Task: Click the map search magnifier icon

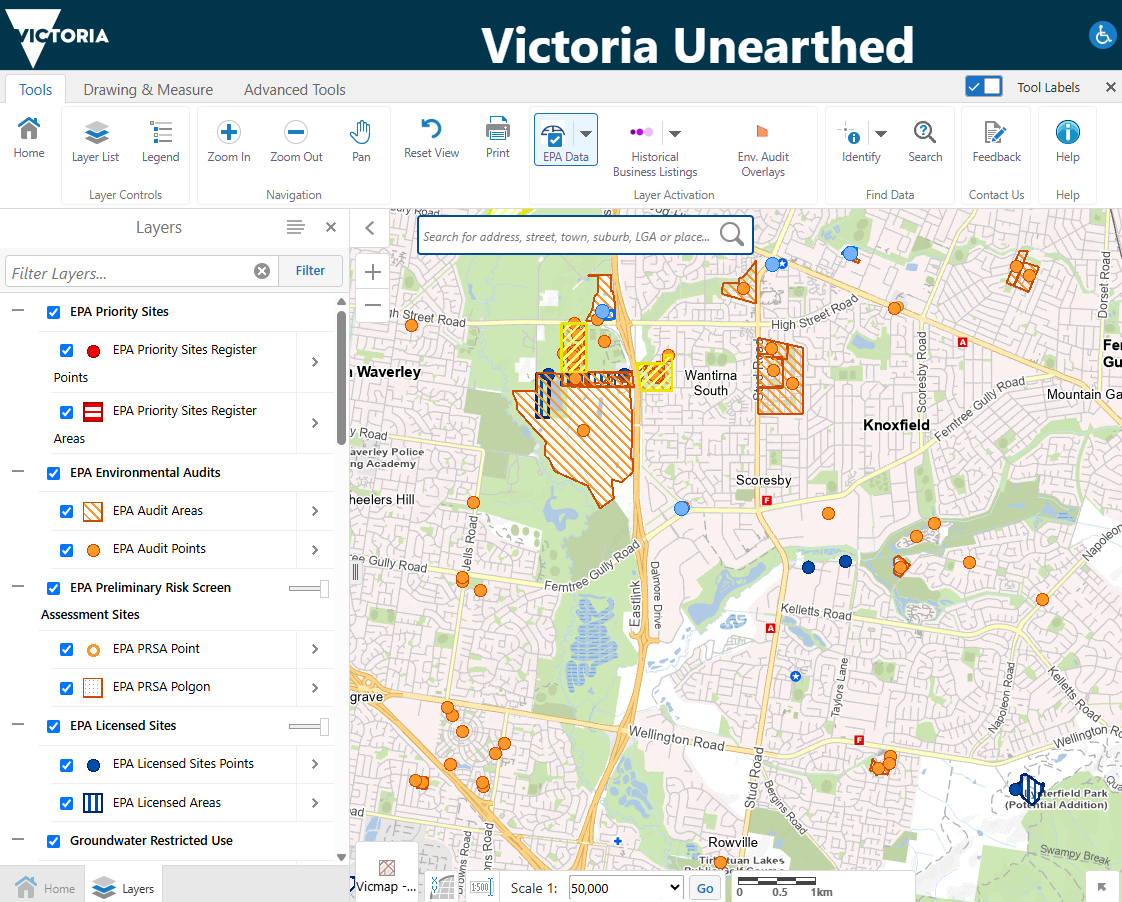Action: click(731, 235)
